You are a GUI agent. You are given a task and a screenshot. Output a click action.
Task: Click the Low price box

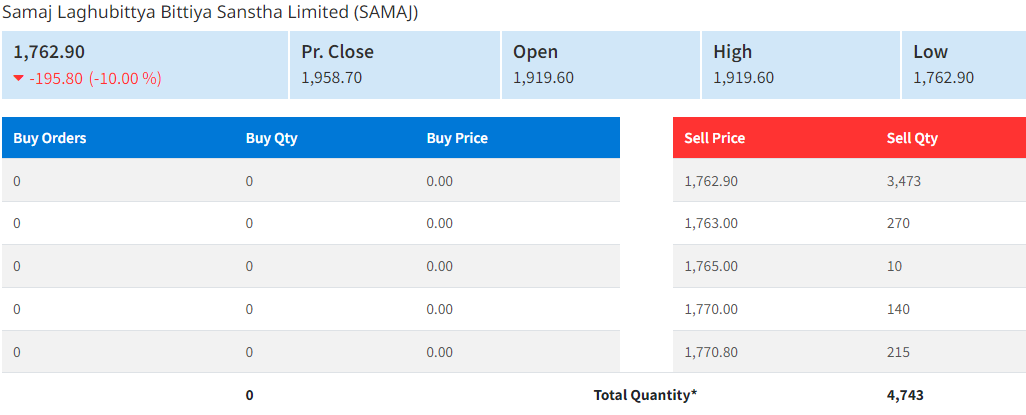[963, 65]
